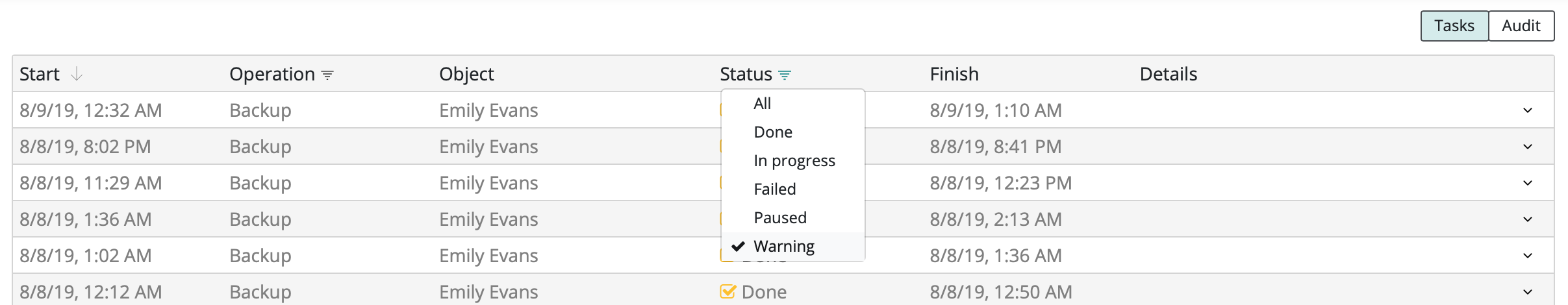The width and height of the screenshot is (1568, 305).
Task: Select All in the status filter
Action: pyautogui.click(x=763, y=104)
